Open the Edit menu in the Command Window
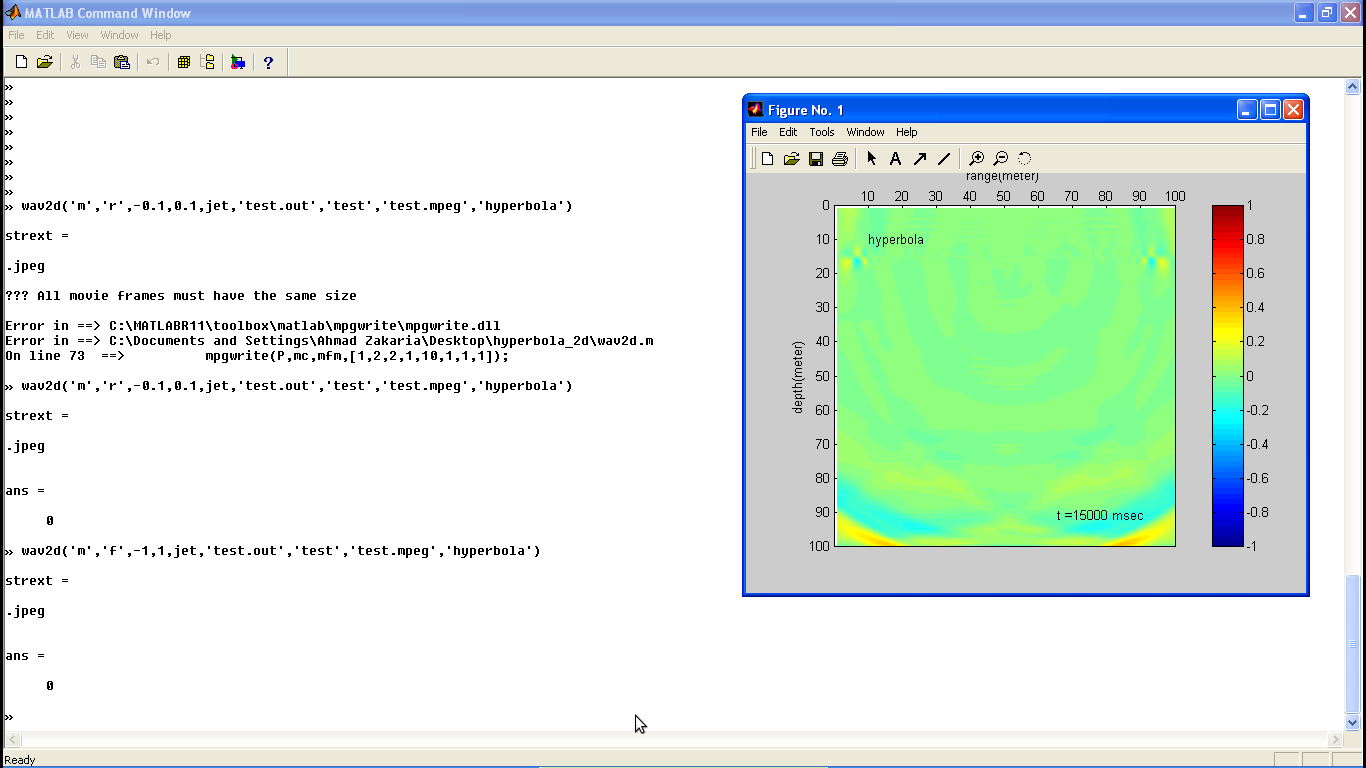Image resolution: width=1366 pixels, height=768 pixels. [x=44, y=34]
